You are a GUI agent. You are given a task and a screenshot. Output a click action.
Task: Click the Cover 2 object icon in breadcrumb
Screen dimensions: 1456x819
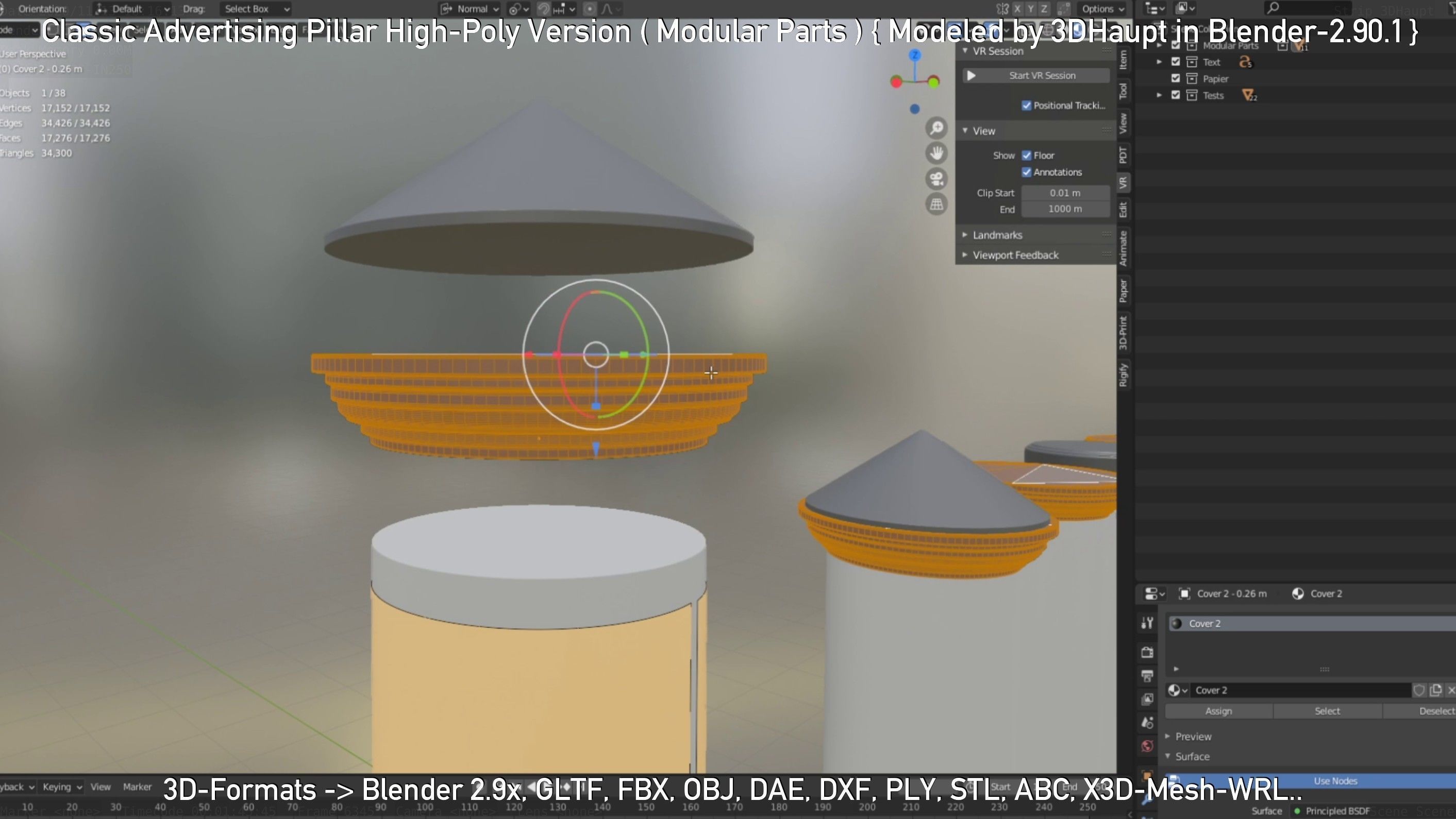(1184, 593)
